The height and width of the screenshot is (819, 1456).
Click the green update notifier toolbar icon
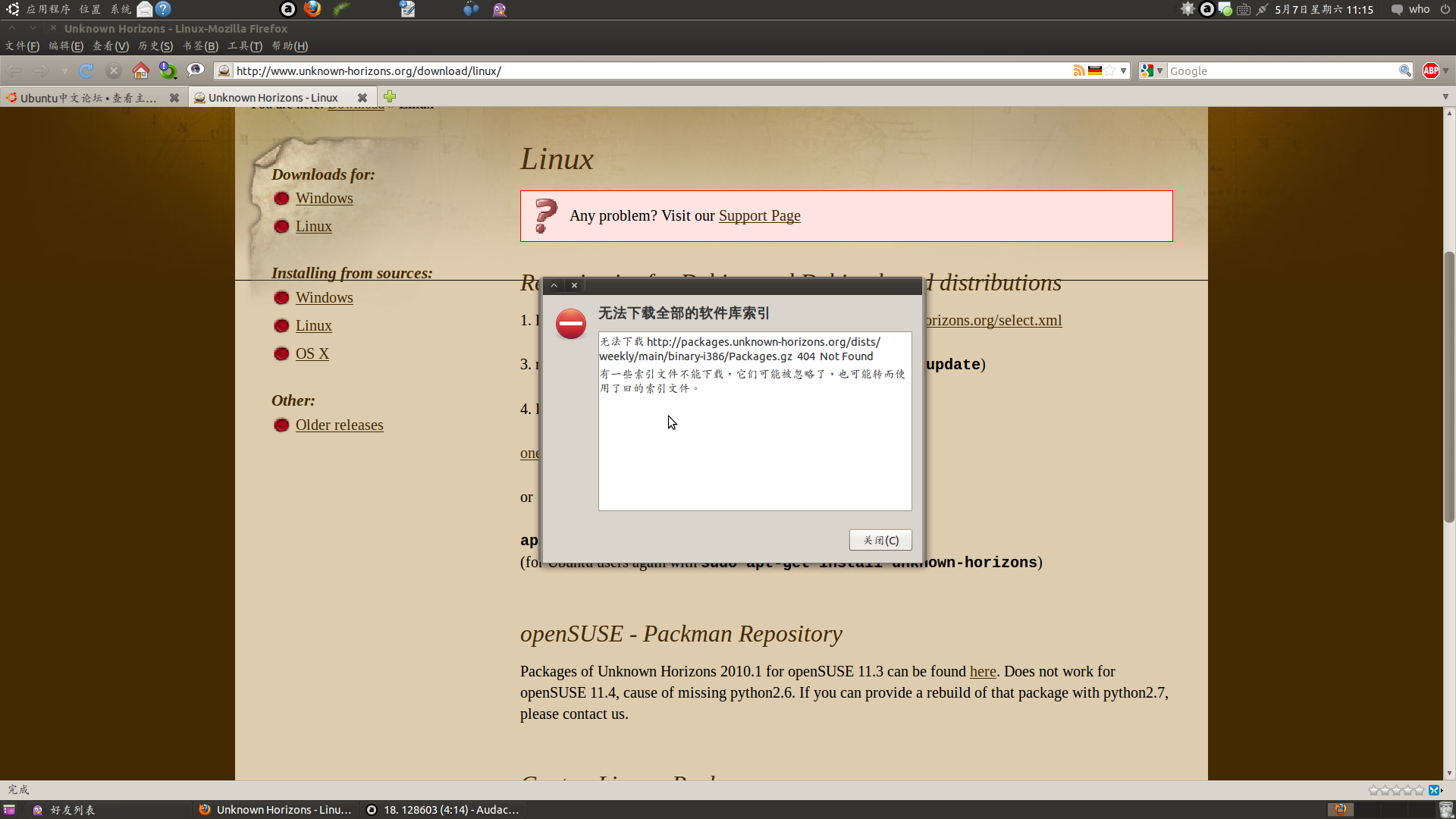pyautogui.click(x=168, y=71)
